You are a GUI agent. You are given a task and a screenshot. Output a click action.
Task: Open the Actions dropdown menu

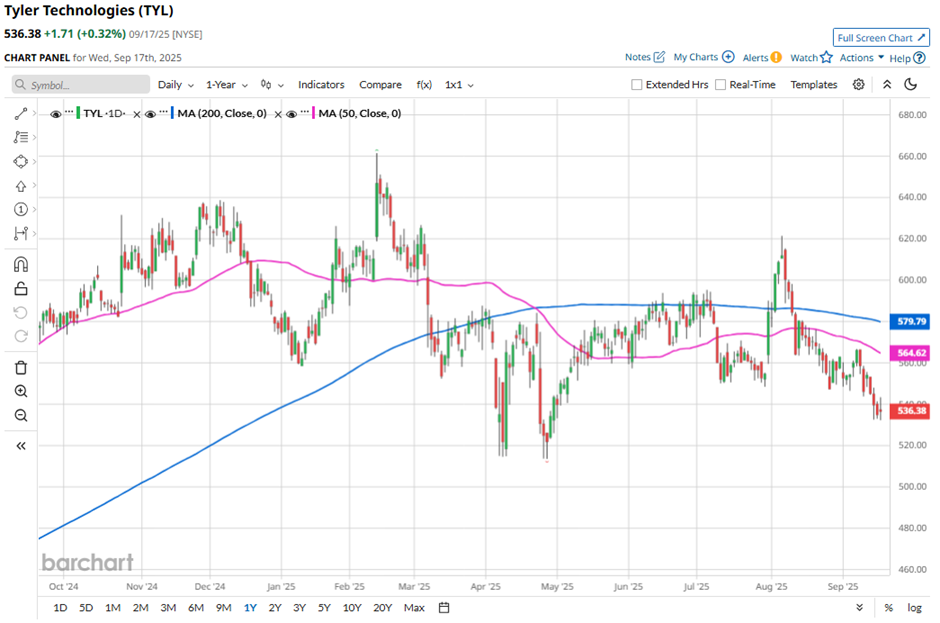point(861,58)
